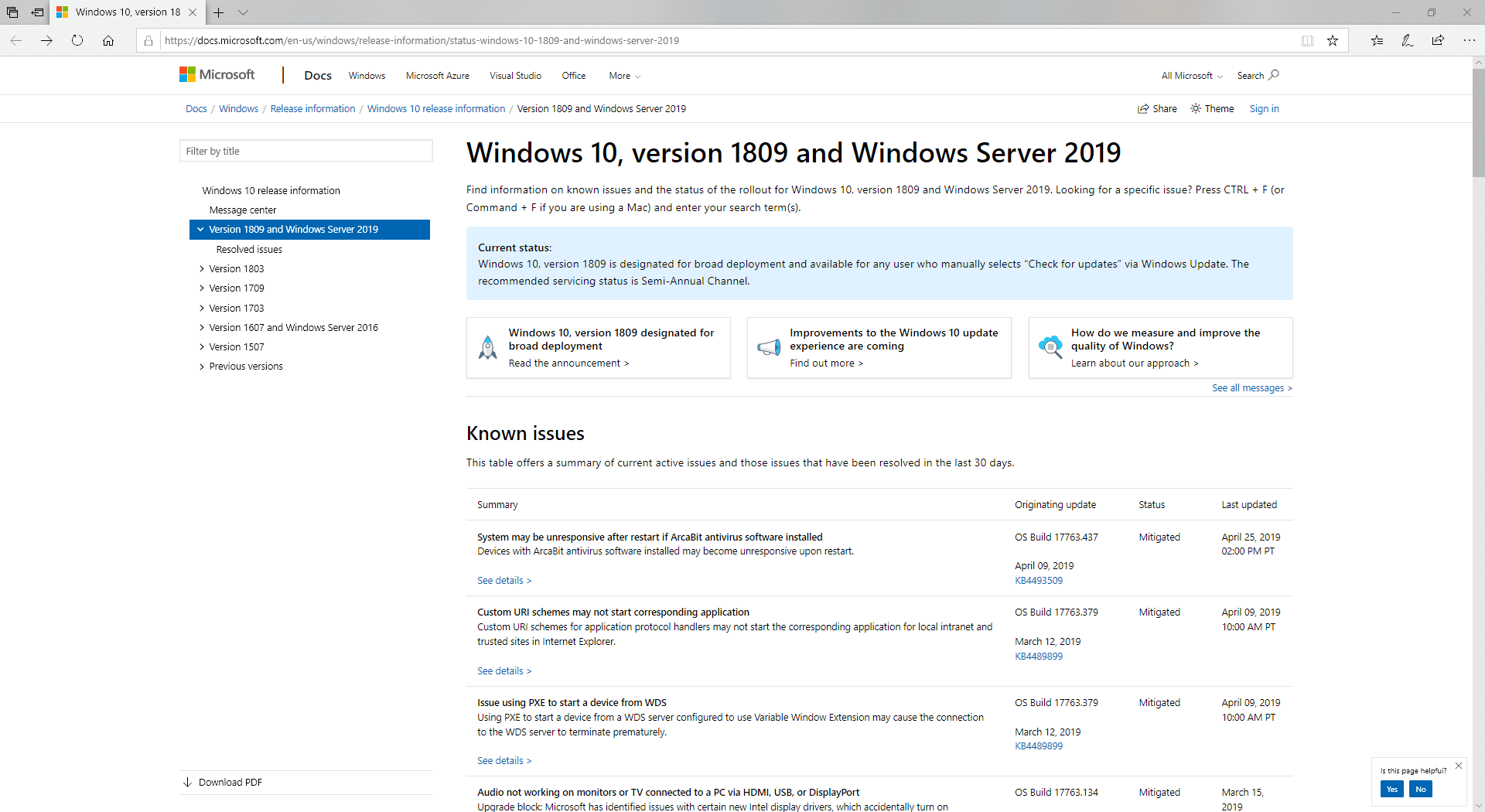Expand the More menu
Screen dimensions: 1485x812
625,76
